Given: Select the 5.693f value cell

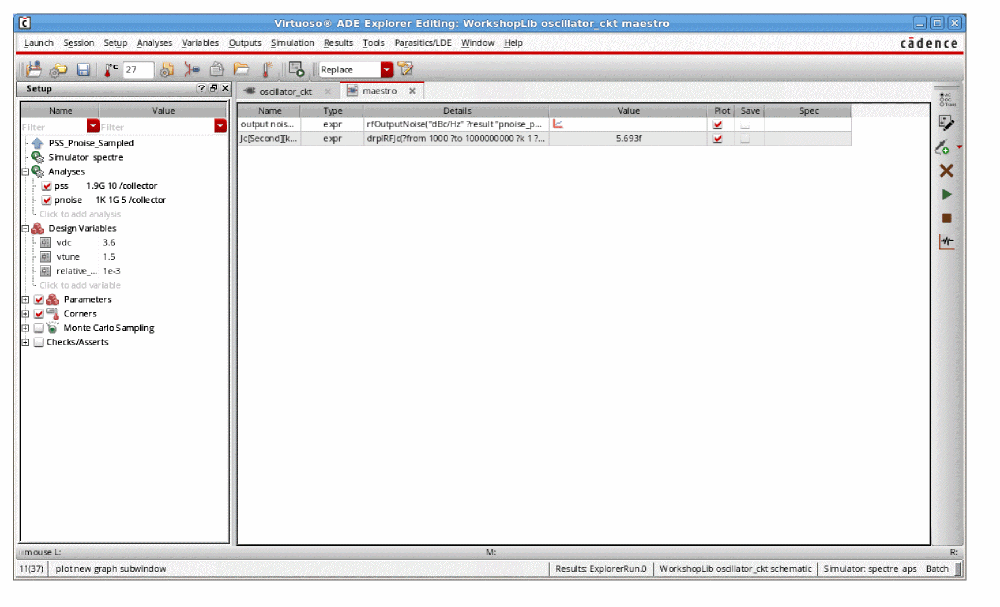Looking at the screenshot, I should click(628, 138).
